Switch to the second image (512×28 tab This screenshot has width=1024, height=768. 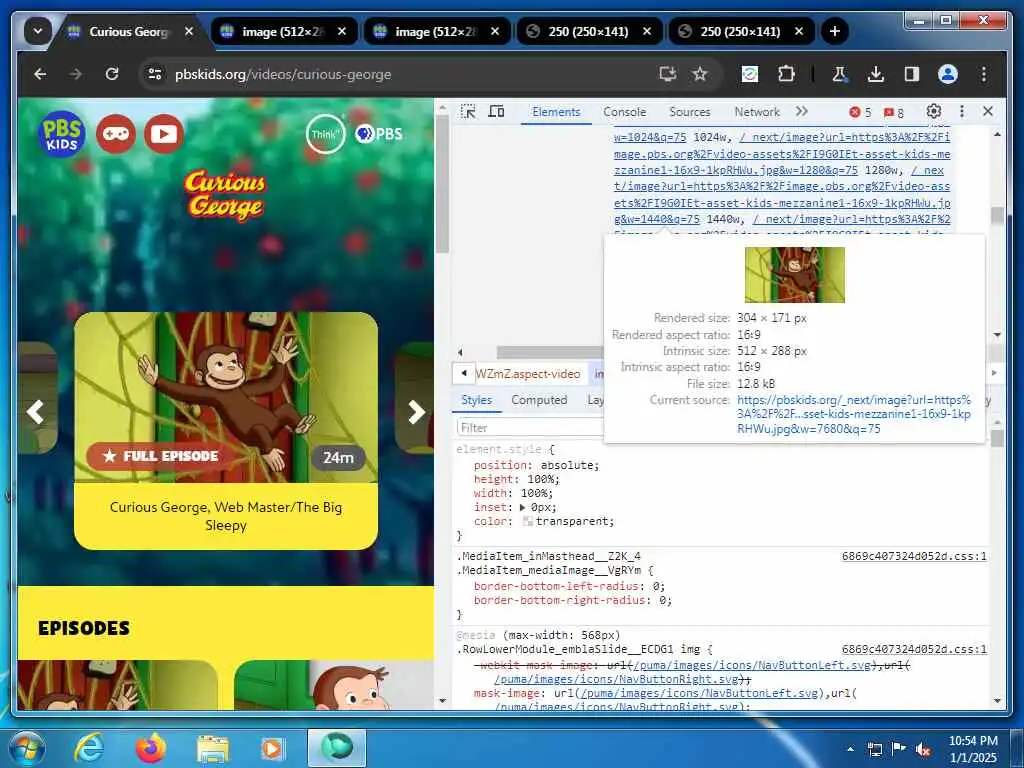[x=435, y=31]
